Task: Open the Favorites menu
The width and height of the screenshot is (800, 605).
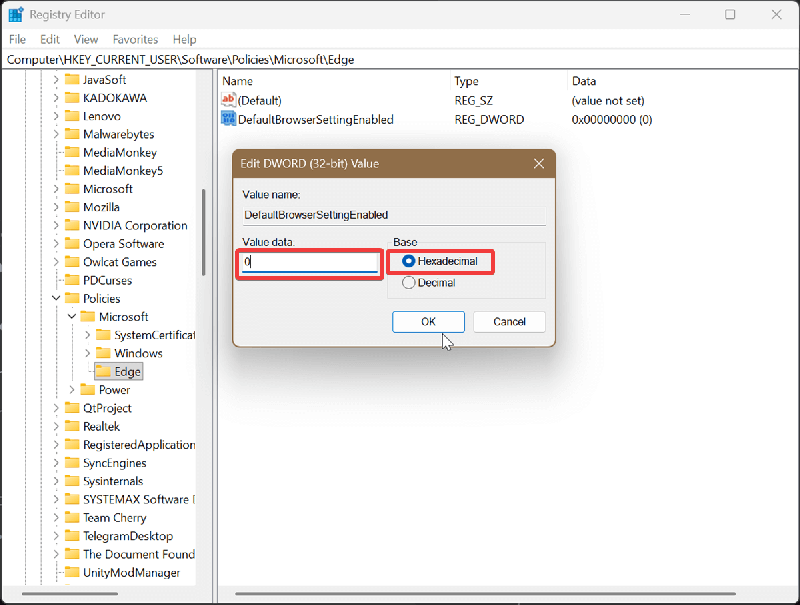Action: point(135,39)
